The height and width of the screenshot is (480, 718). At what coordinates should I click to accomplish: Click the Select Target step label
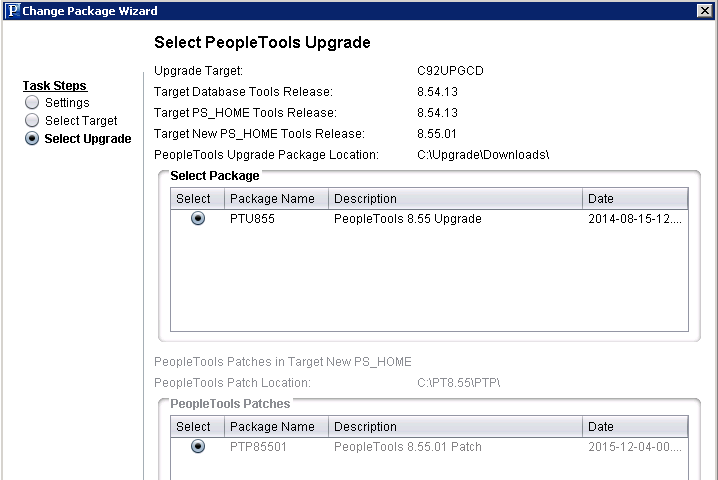coord(81,120)
